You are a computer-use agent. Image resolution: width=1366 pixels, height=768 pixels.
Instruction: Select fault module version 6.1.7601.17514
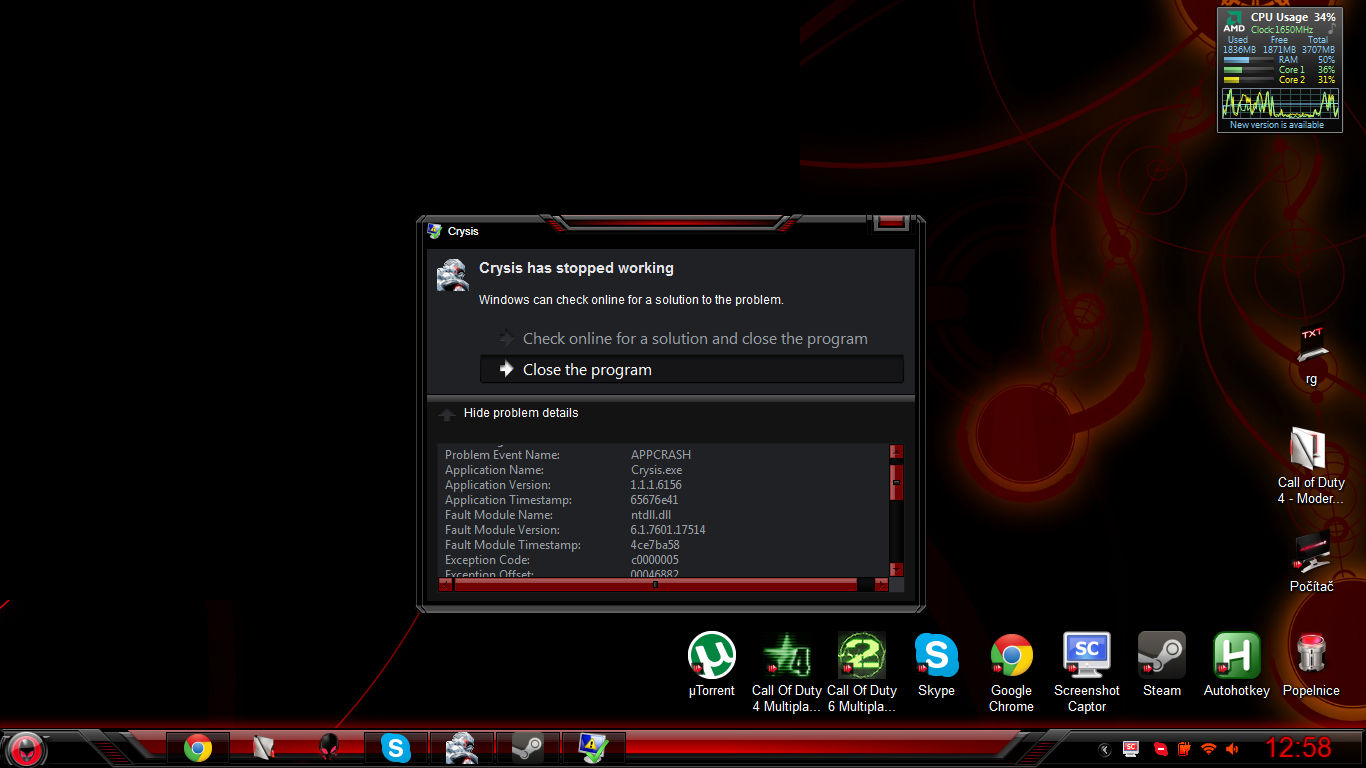pyautogui.click(x=668, y=530)
